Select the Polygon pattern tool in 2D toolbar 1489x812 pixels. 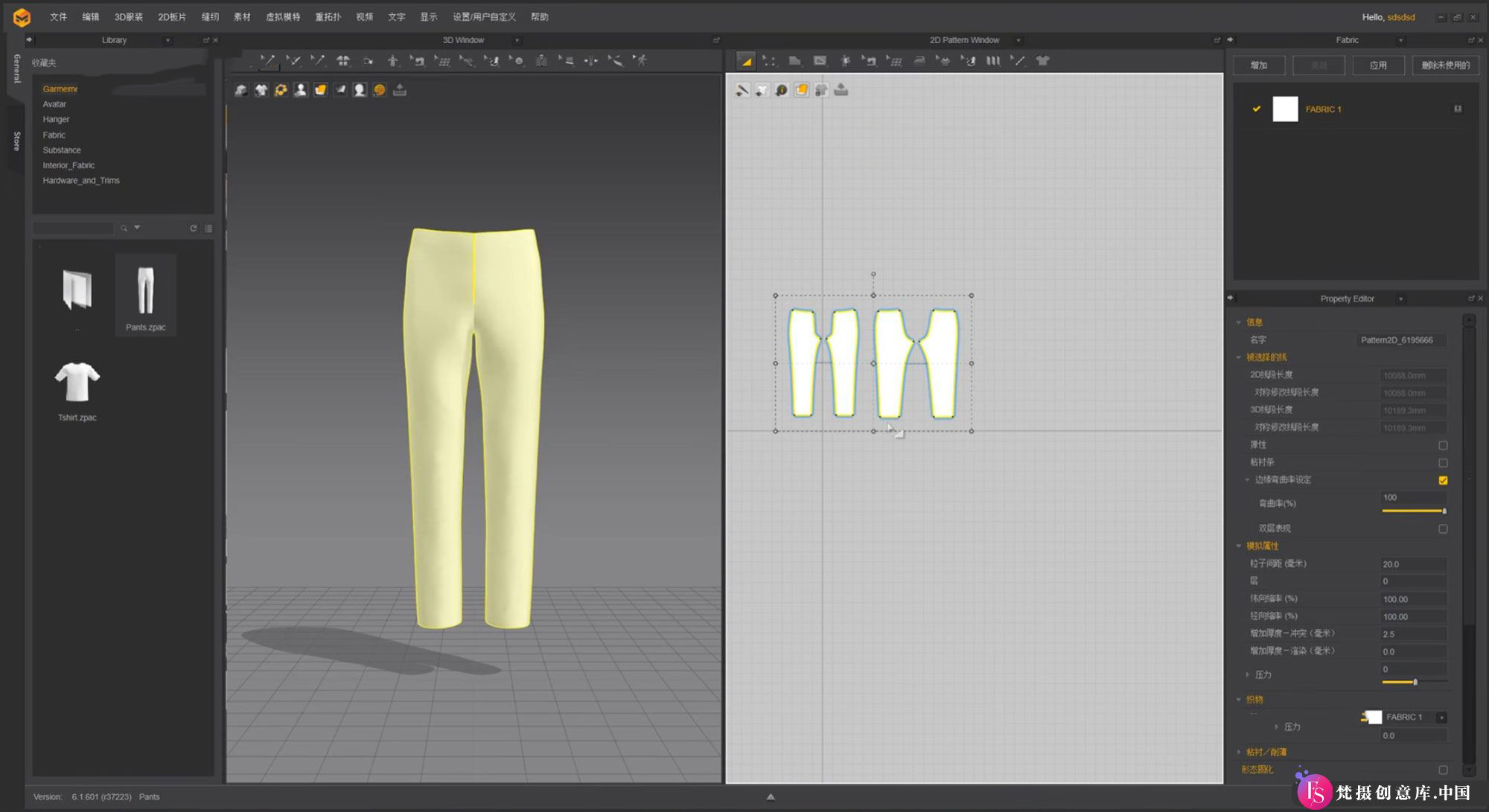click(795, 60)
